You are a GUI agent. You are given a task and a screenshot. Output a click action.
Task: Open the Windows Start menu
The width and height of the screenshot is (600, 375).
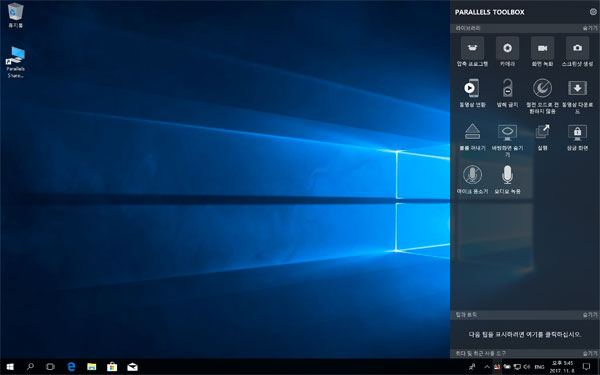click(x=10, y=367)
